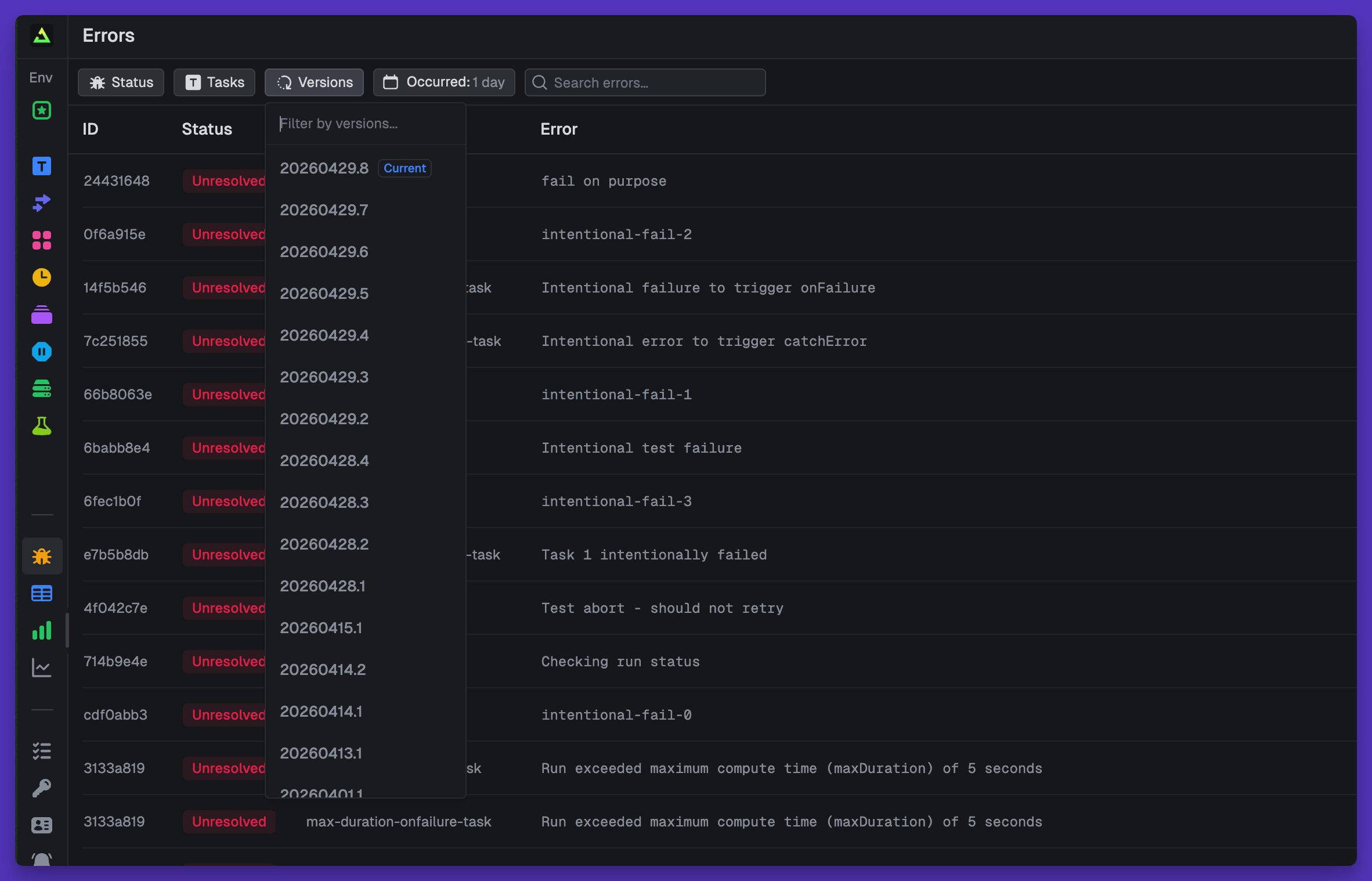
Task: Click the max-duration-onfailure-task name
Action: tap(399, 822)
